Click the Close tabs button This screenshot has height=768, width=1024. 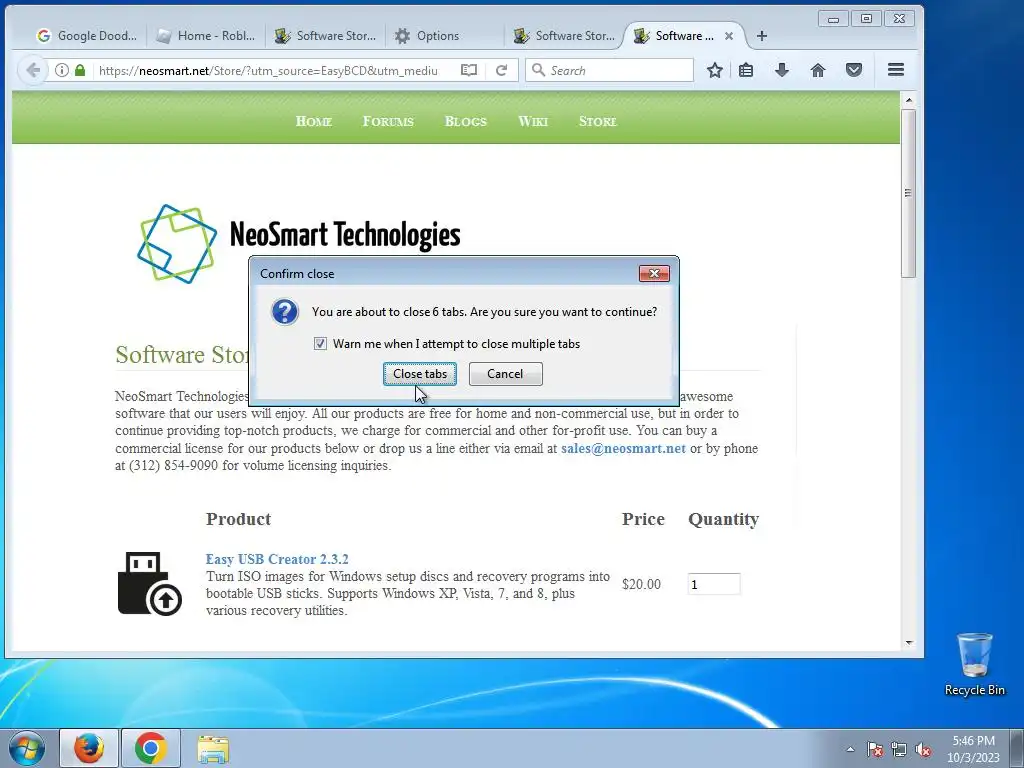click(x=419, y=374)
